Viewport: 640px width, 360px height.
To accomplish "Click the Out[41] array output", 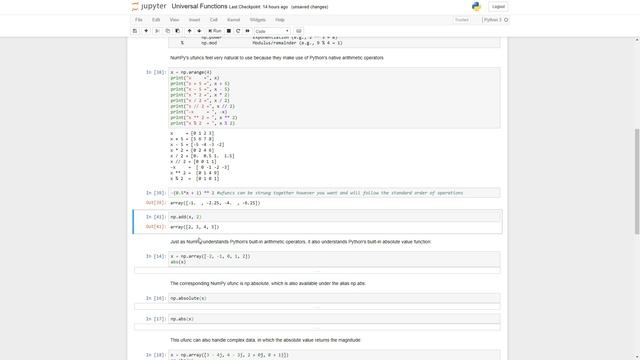I will [195, 227].
